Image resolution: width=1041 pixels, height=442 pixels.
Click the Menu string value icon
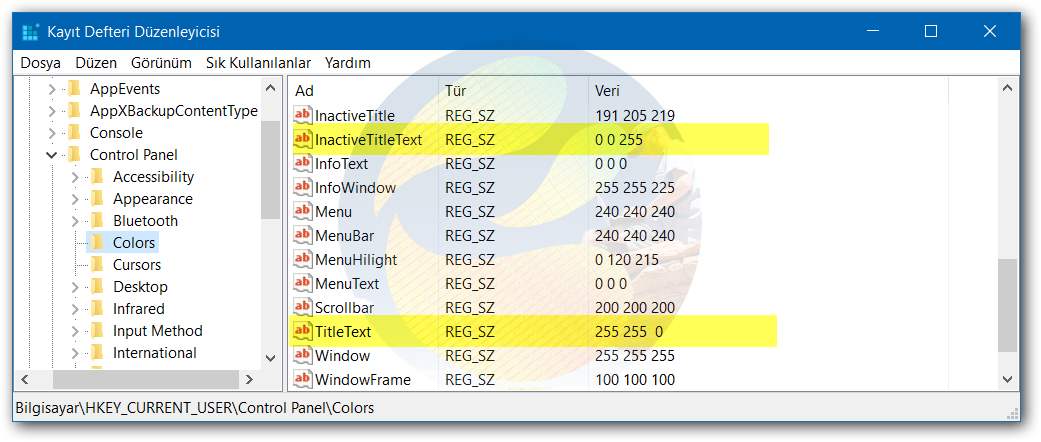tap(303, 212)
